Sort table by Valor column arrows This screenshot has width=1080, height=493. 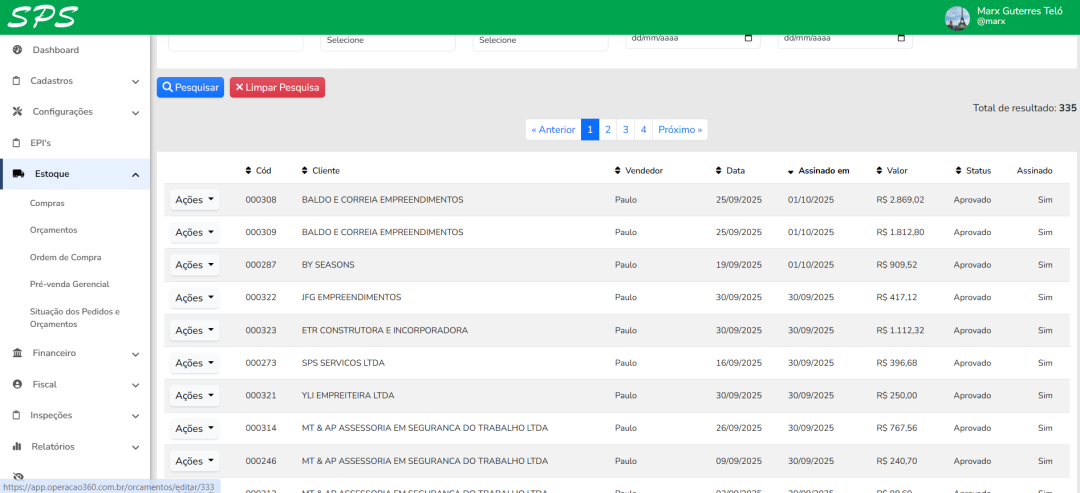click(x=879, y=171)
